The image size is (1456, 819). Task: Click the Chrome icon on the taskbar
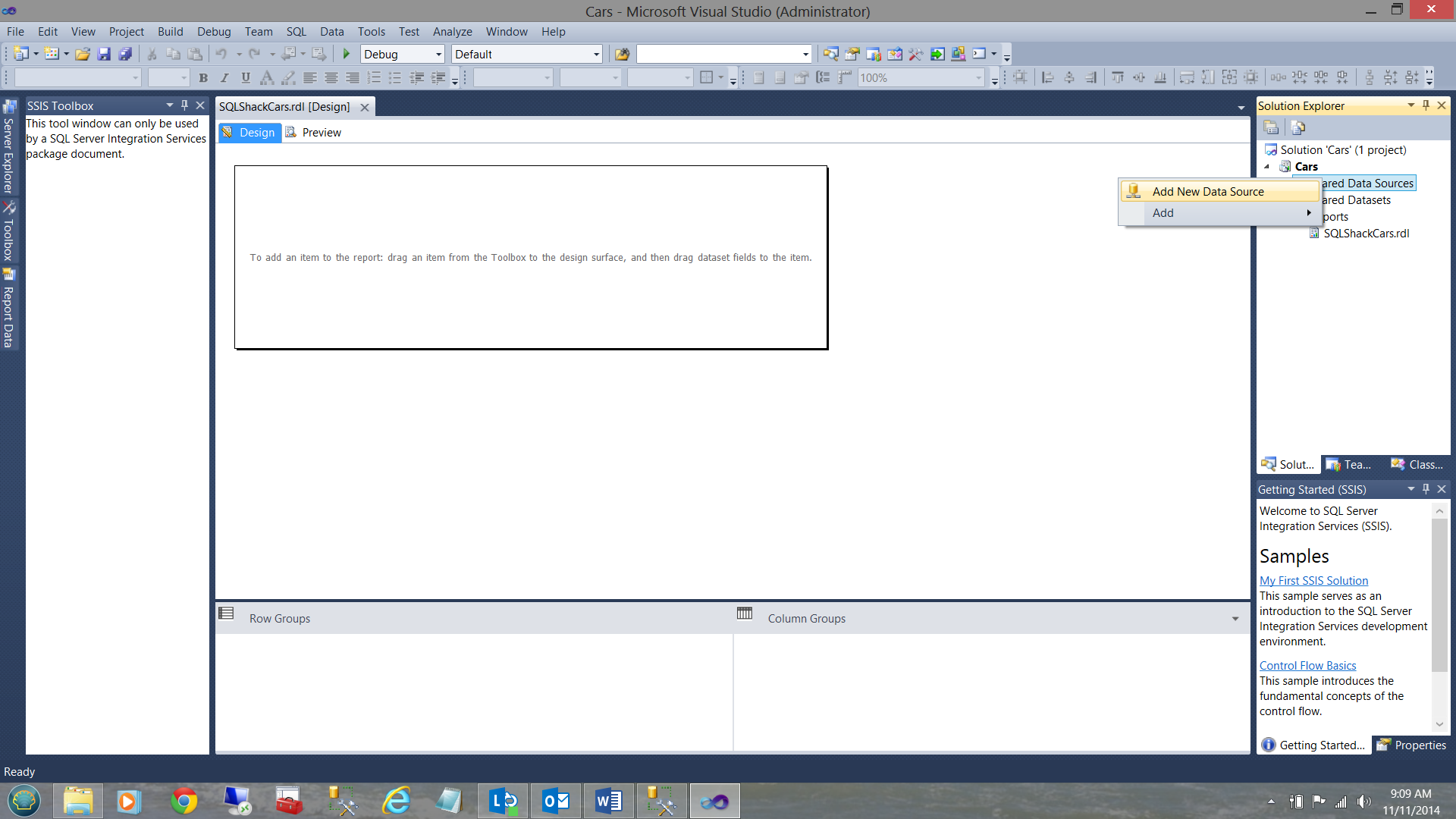pyautogui.click(x=184, y=801)
